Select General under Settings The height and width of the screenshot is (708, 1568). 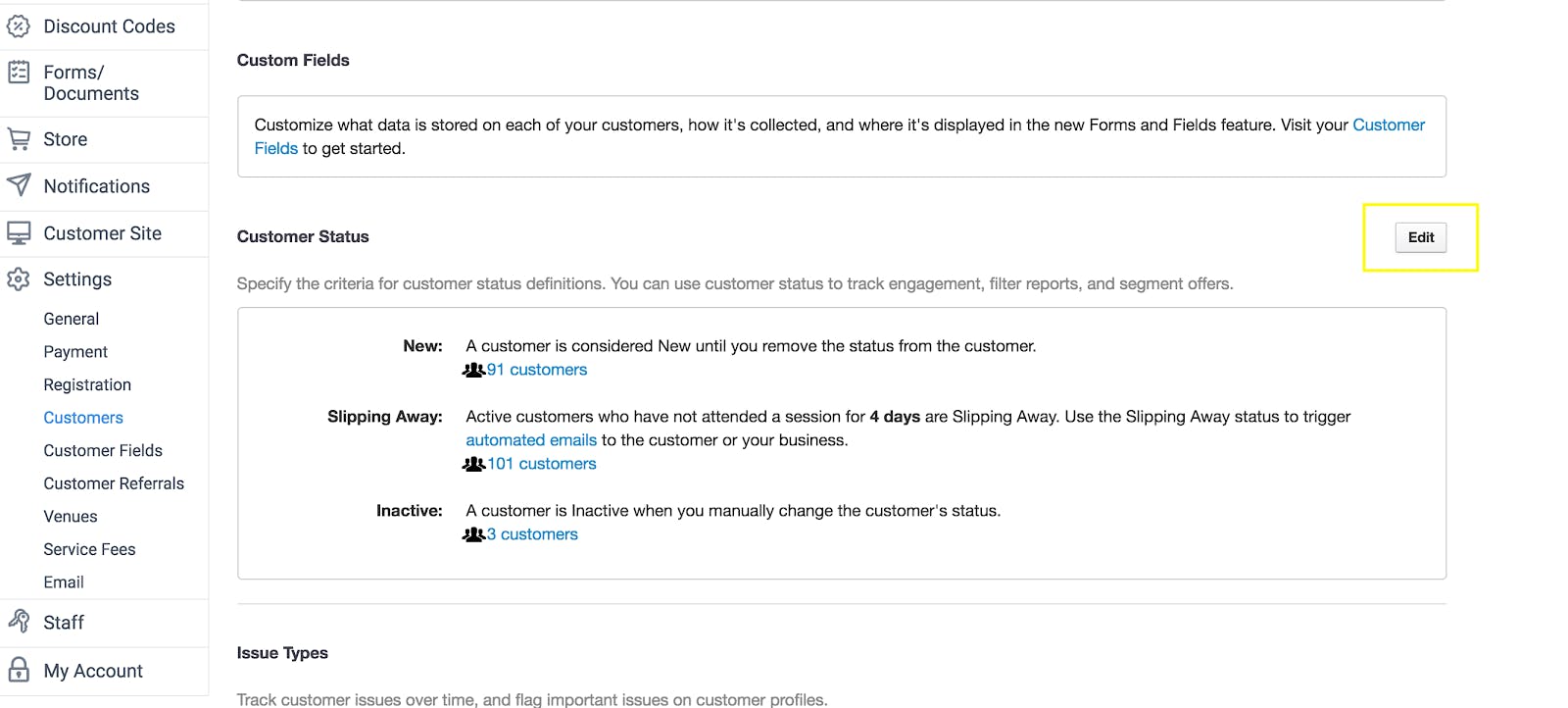tap(72, 319)
